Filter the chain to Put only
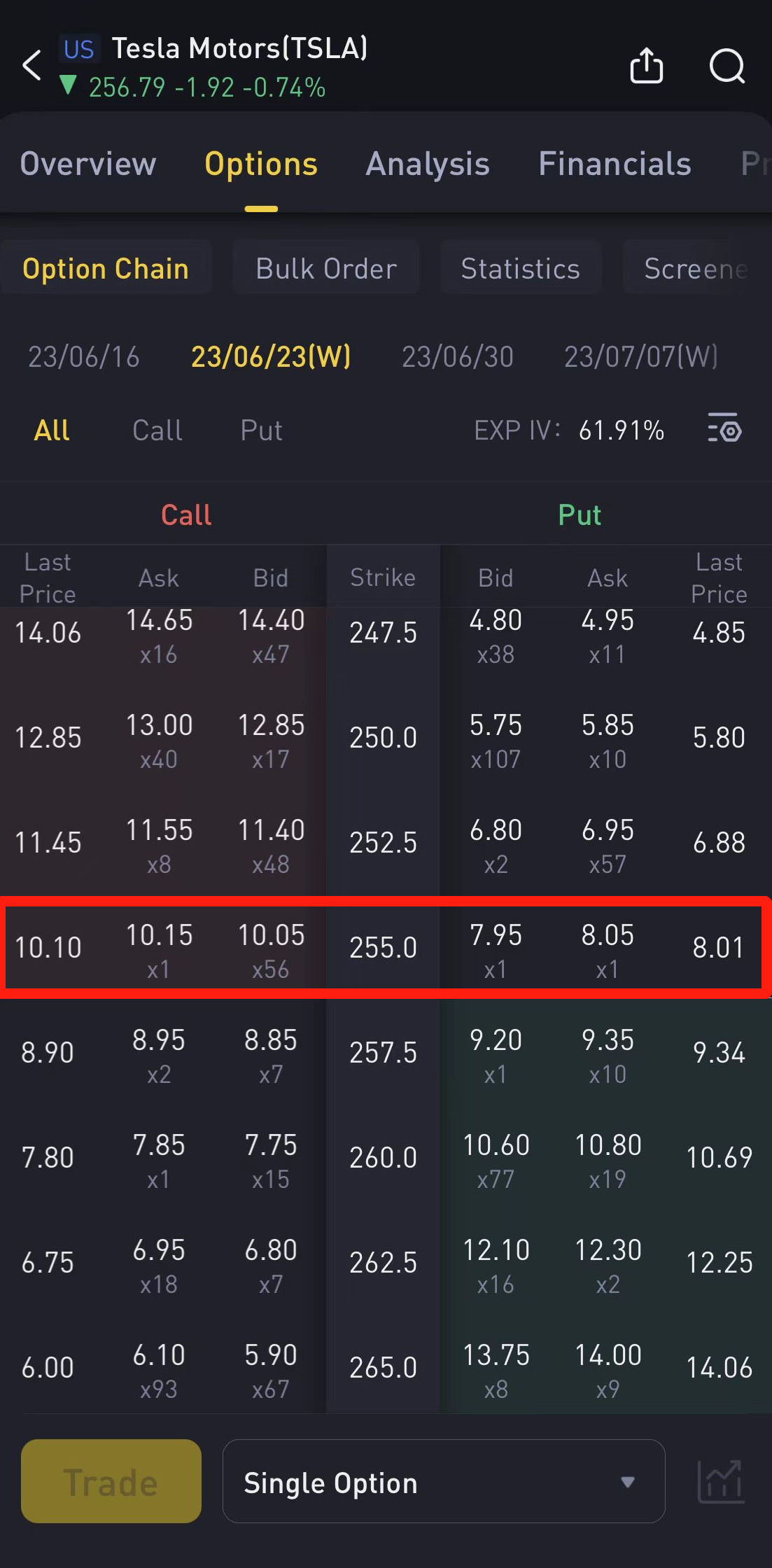 (261, 430)
